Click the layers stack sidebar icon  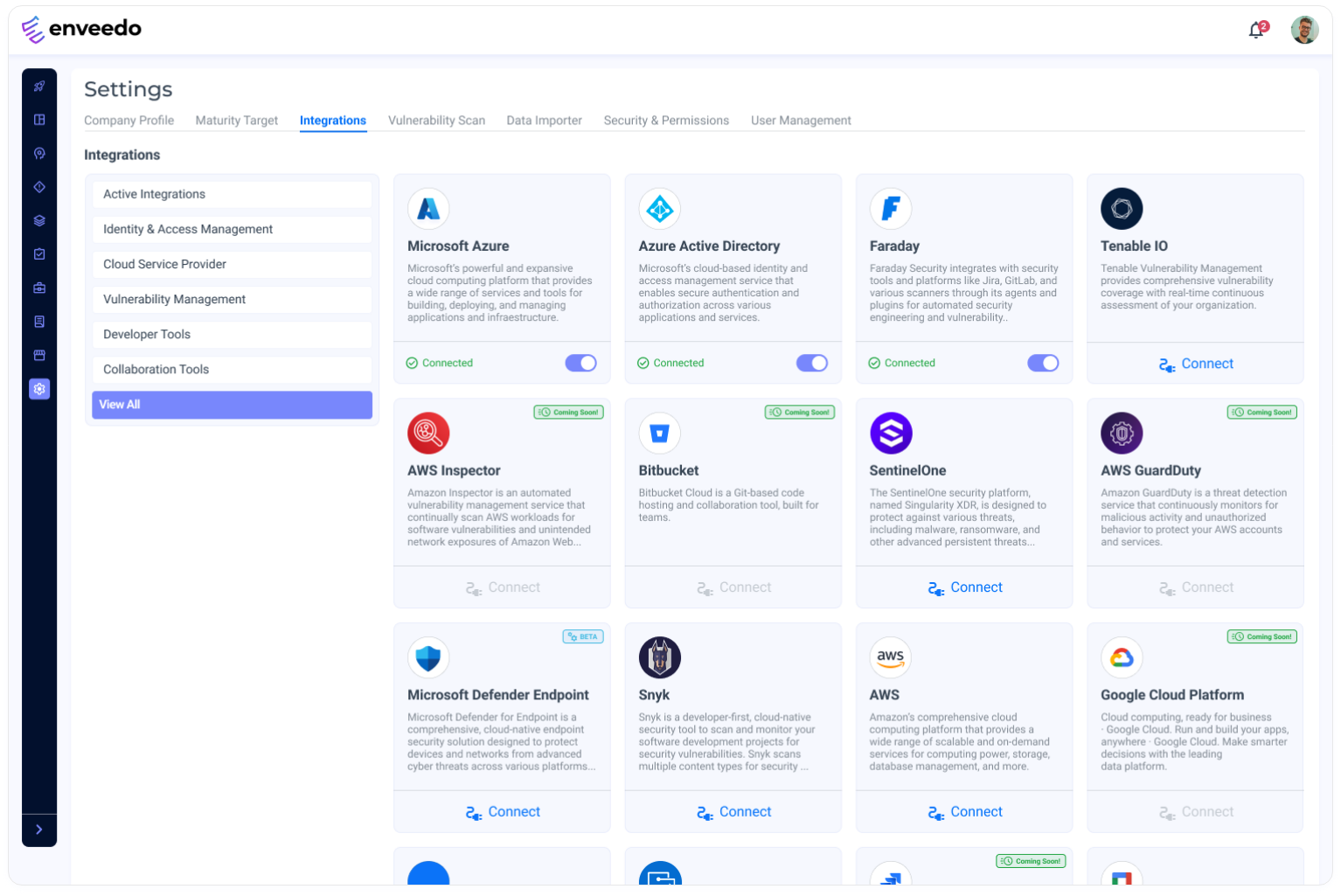pos(39,221)
